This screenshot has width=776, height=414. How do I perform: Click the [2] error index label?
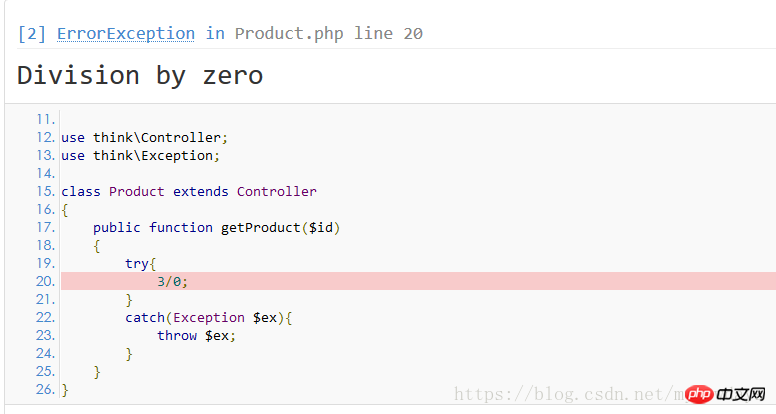pos(32,34)
